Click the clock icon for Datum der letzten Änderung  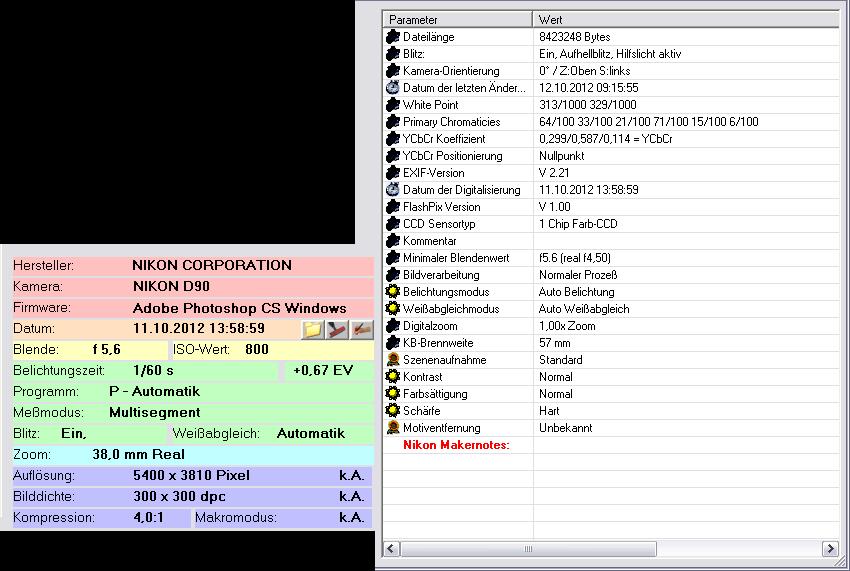point(392,88)
